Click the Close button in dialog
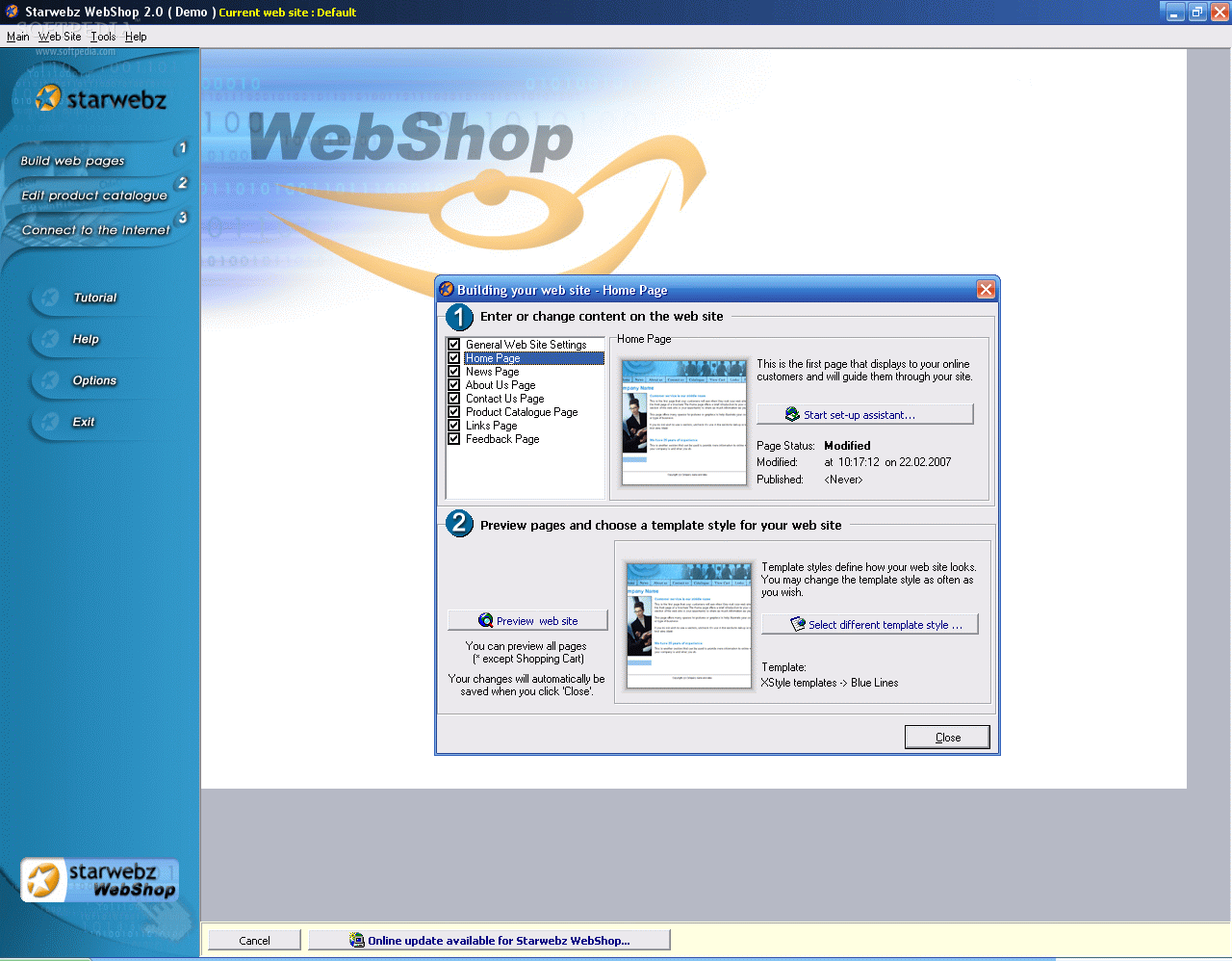1232x961 pixels. coord(947,738)
